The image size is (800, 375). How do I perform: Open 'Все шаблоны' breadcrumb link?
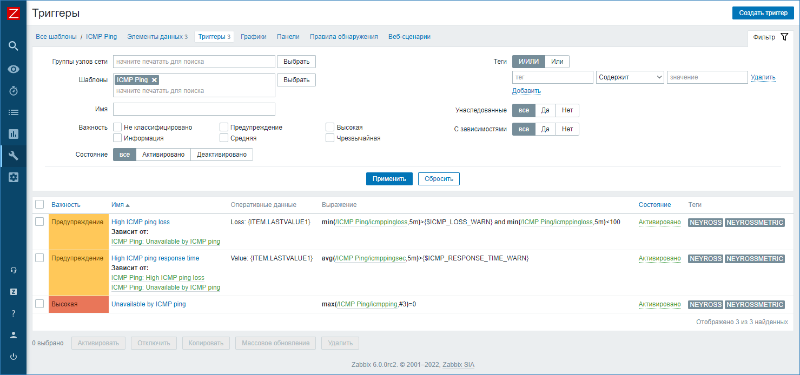pyautogui.click(x=56, y=37)
